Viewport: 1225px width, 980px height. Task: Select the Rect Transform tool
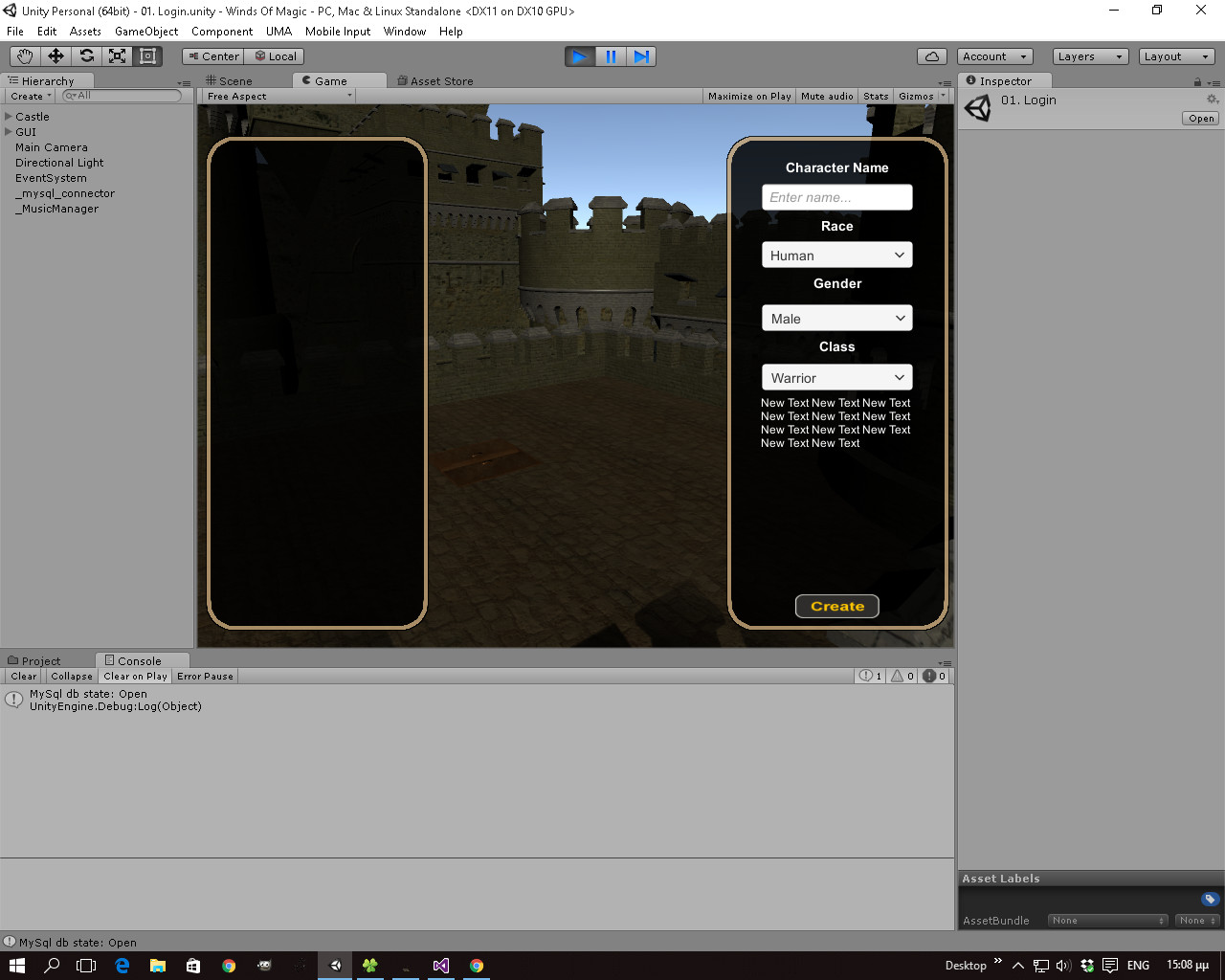(147, 56)
